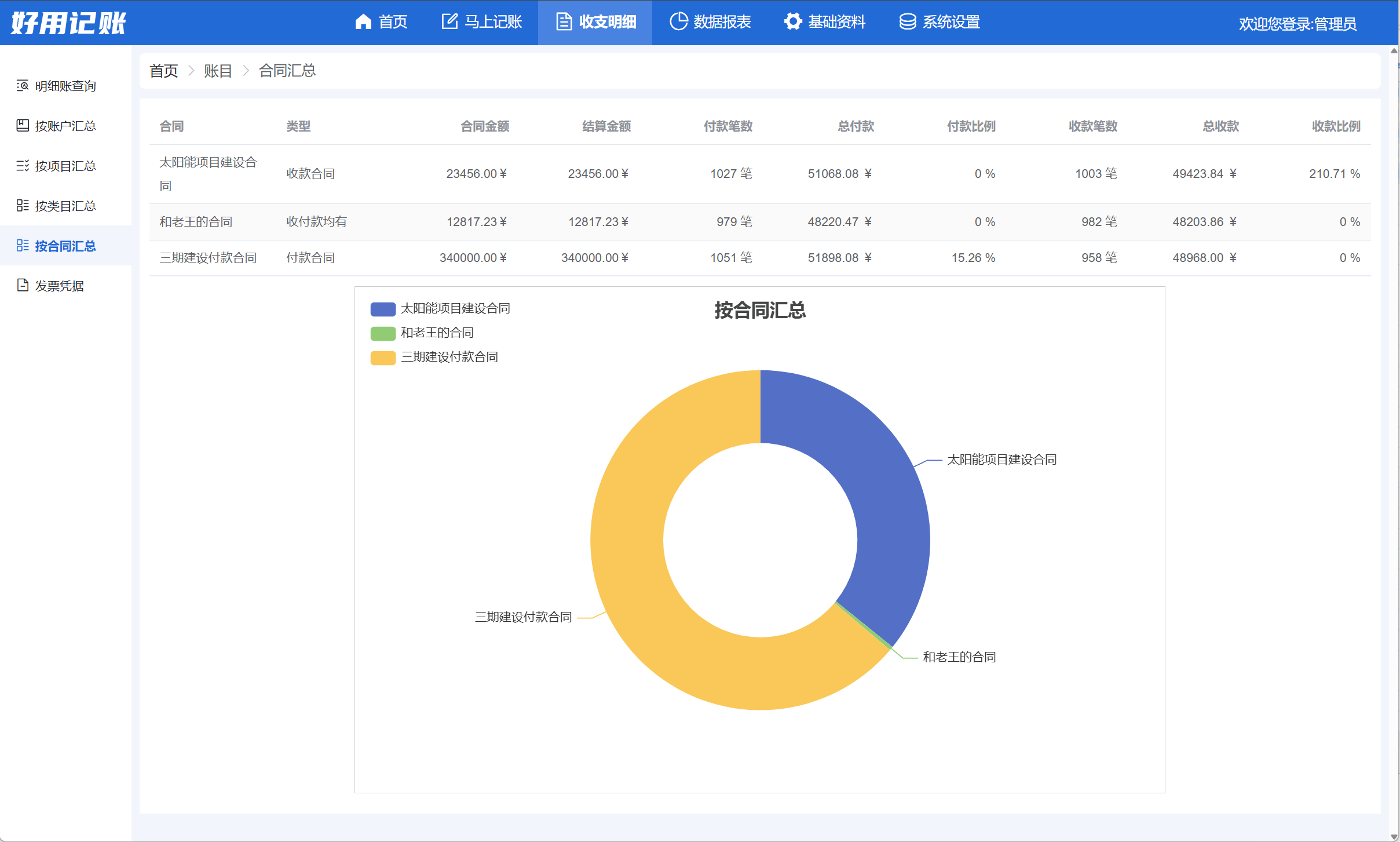Click the home icon in top navigation
This screenshot has height=842, width=1400.
(x=363, y=22)
